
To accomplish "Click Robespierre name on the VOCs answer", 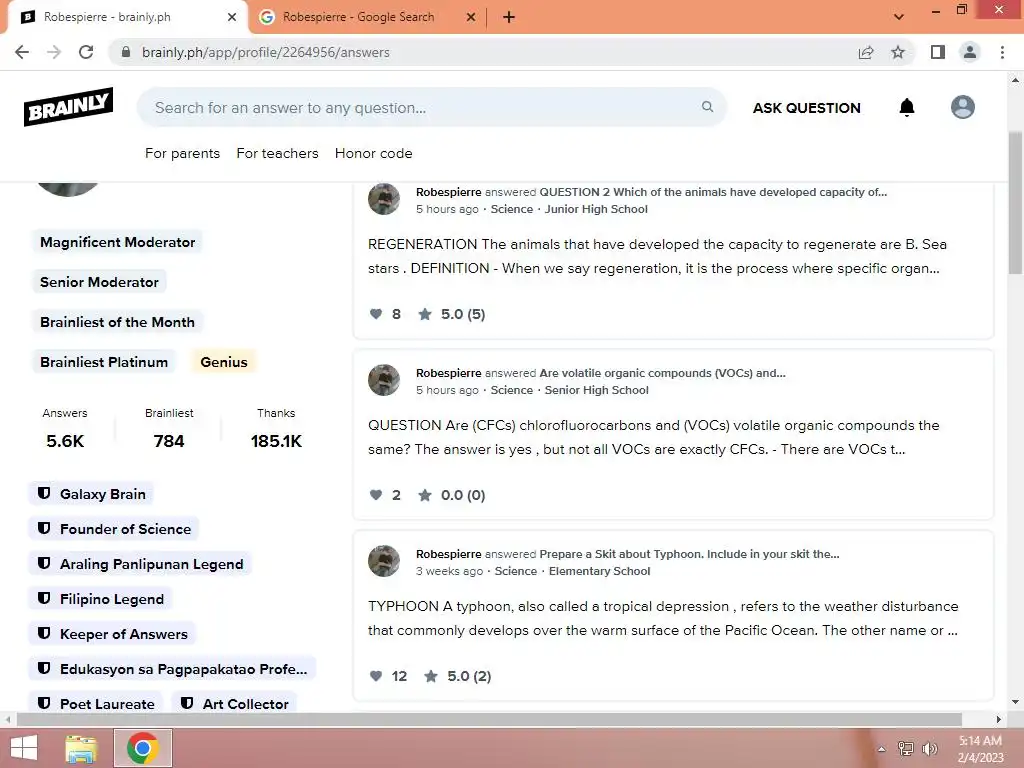I will click(449, 373).
